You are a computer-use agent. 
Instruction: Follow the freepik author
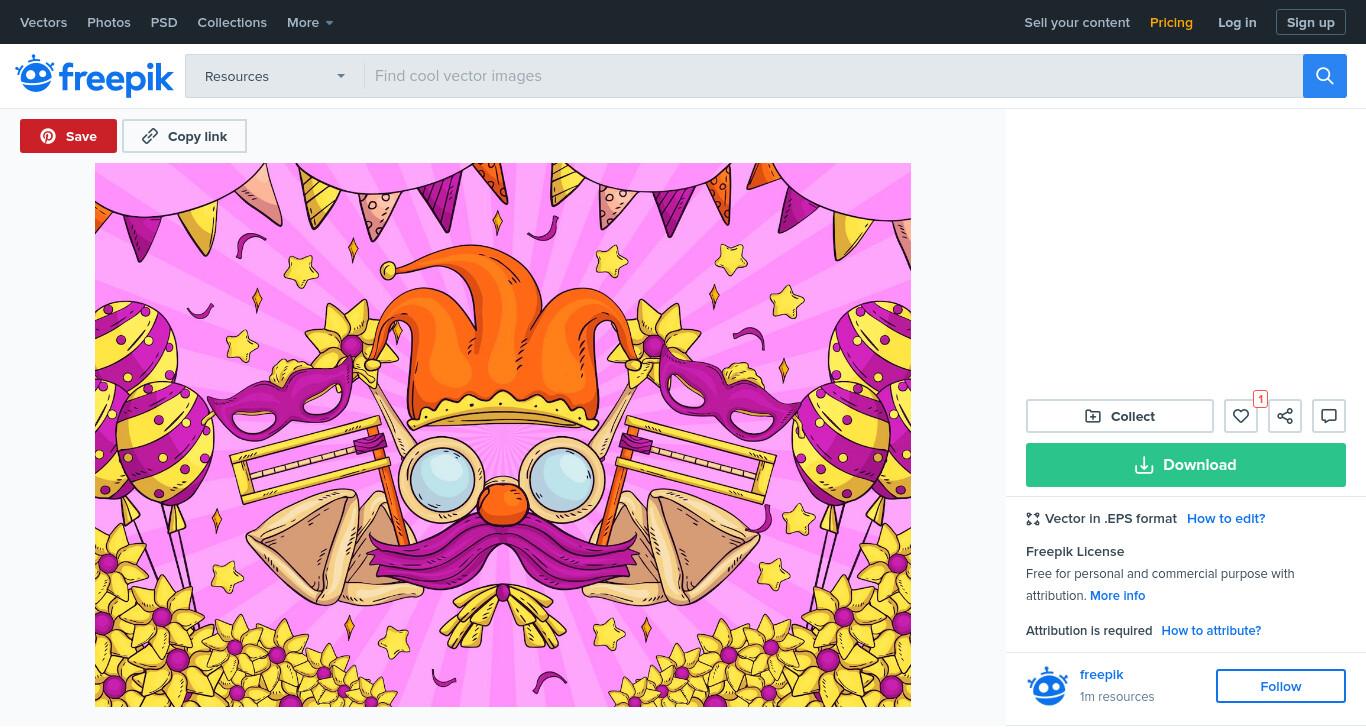[1281, 686]
